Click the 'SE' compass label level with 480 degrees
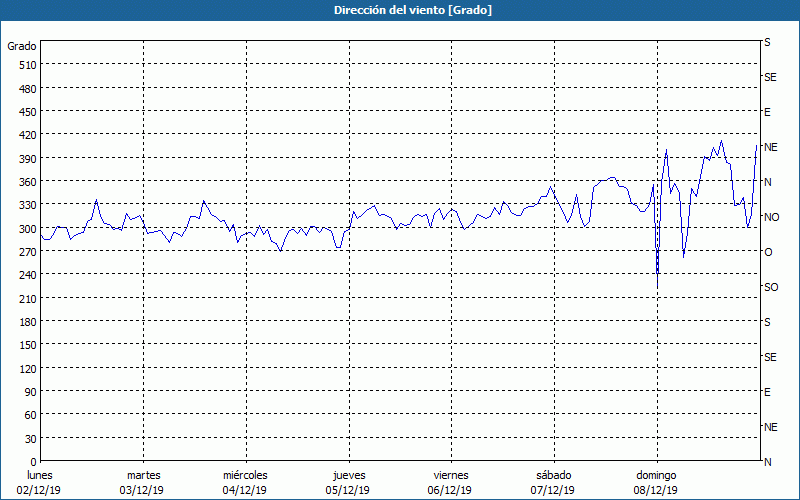 (770, 77)
